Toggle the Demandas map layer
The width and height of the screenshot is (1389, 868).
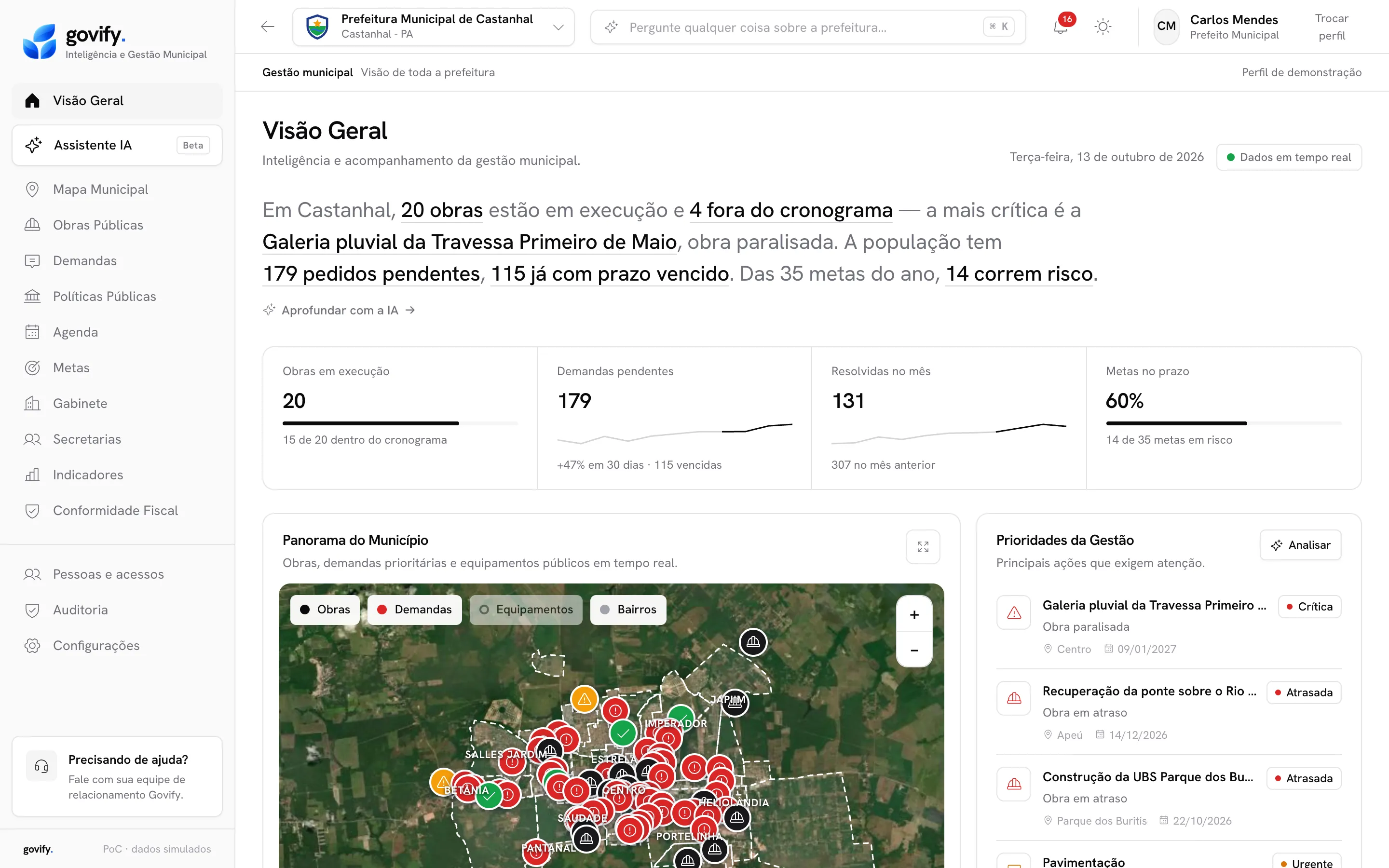click(x=414, y=610)
